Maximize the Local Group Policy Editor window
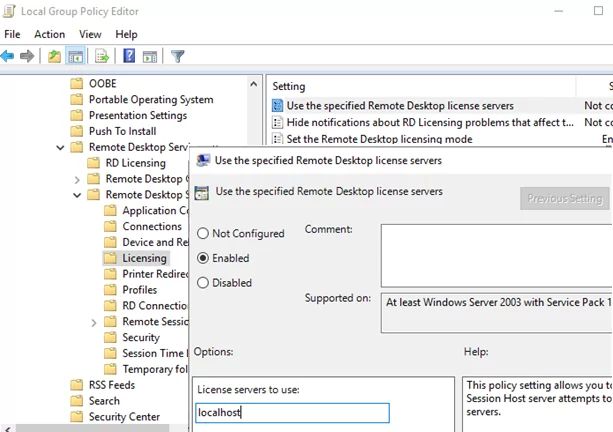Image resolution: width=613 pixels, height=432 pixels. [598, 11]
